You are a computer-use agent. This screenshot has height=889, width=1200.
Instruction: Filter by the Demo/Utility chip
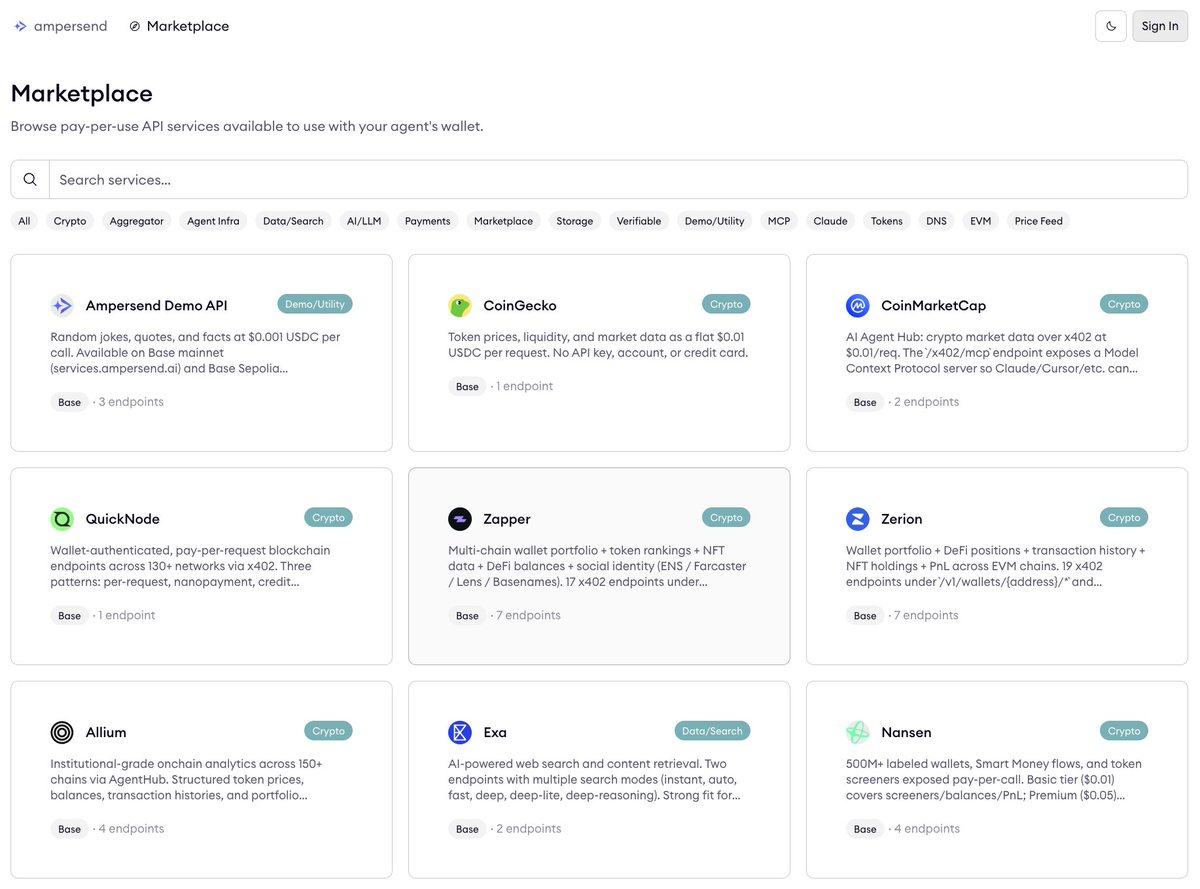714,221
